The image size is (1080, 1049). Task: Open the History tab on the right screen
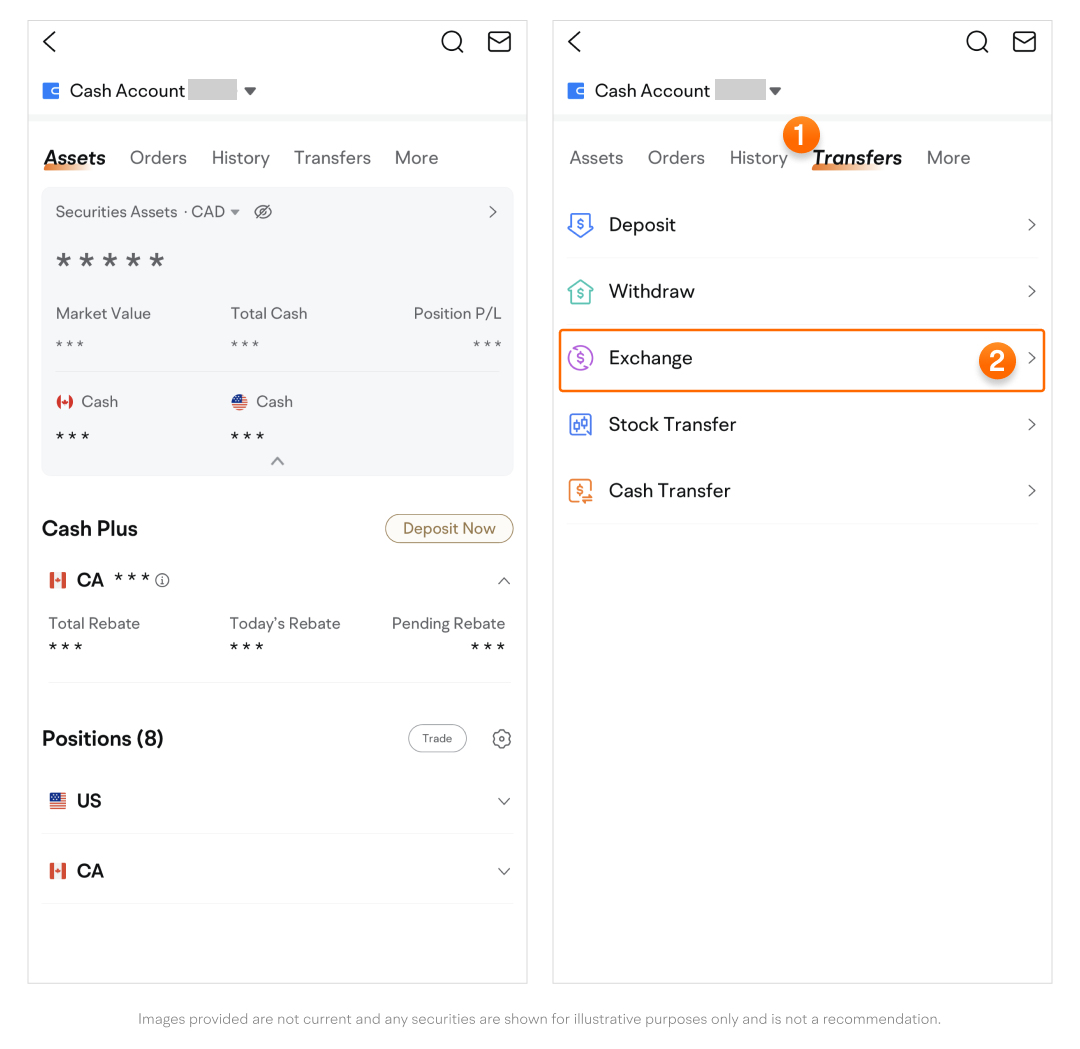click(758, 158)
